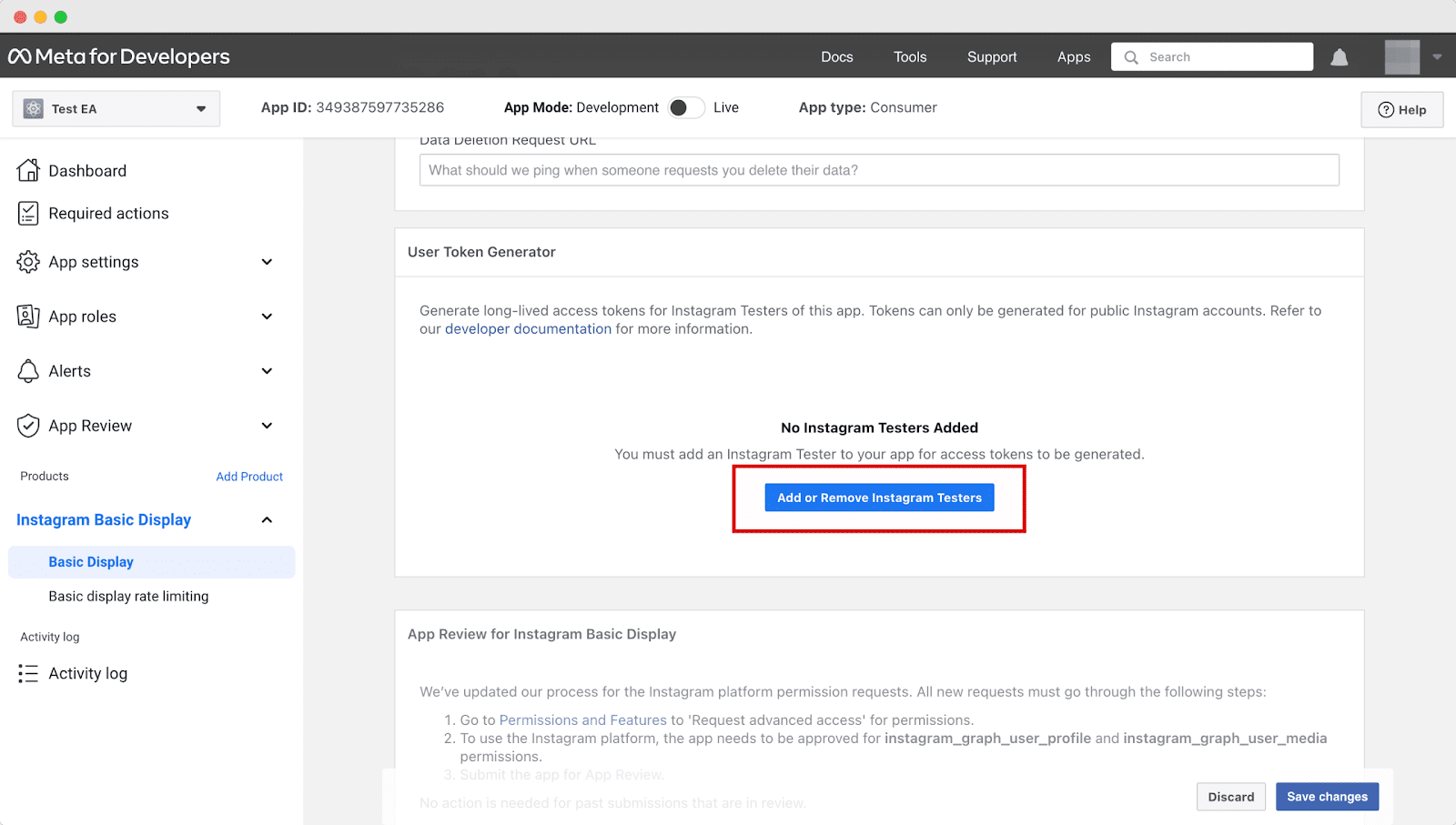Click the Meta for Developers logo

(119, 56)
